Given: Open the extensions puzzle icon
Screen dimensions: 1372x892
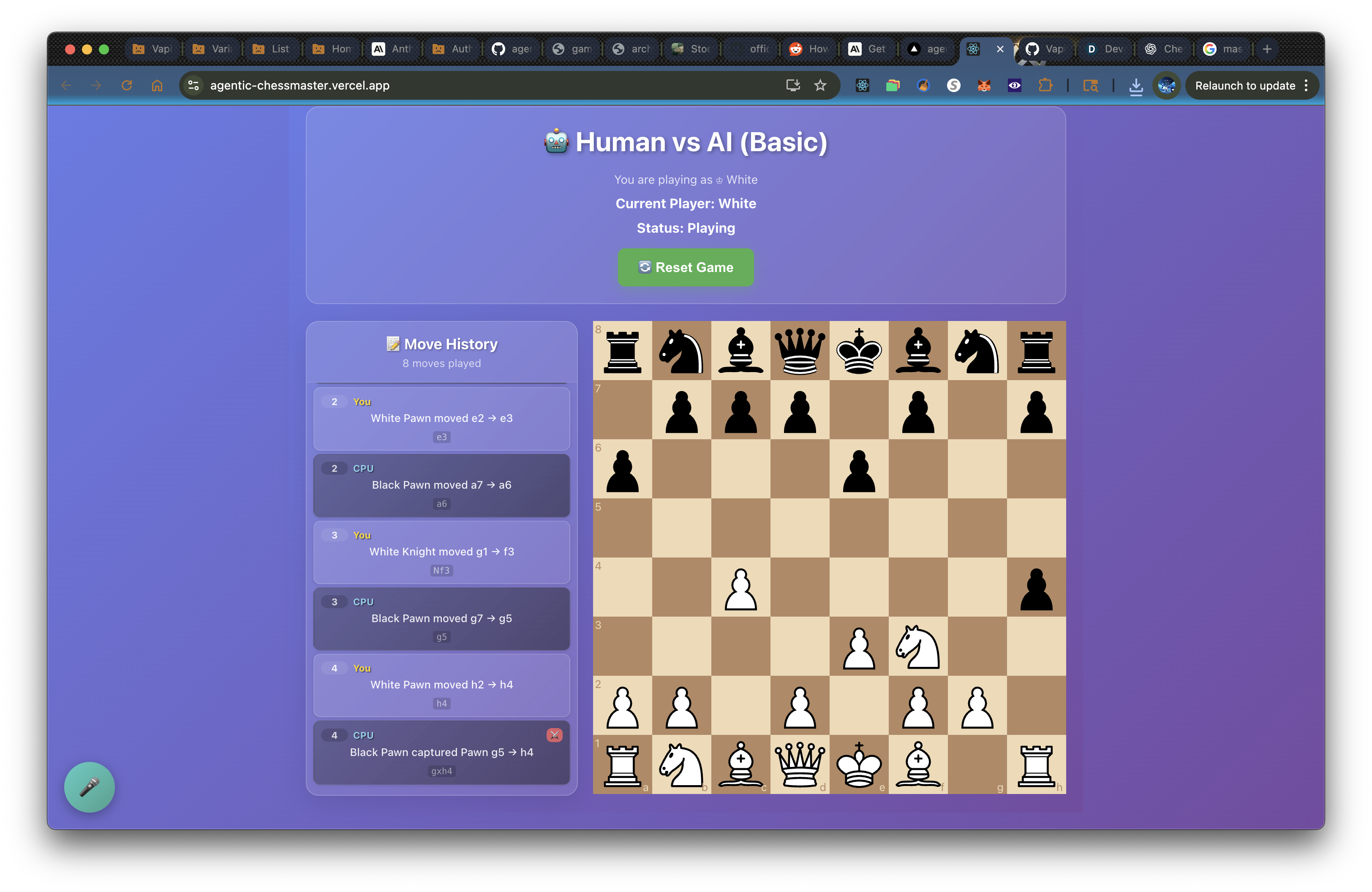Looking at the screenshot, I should click(x=1045, y=85).
